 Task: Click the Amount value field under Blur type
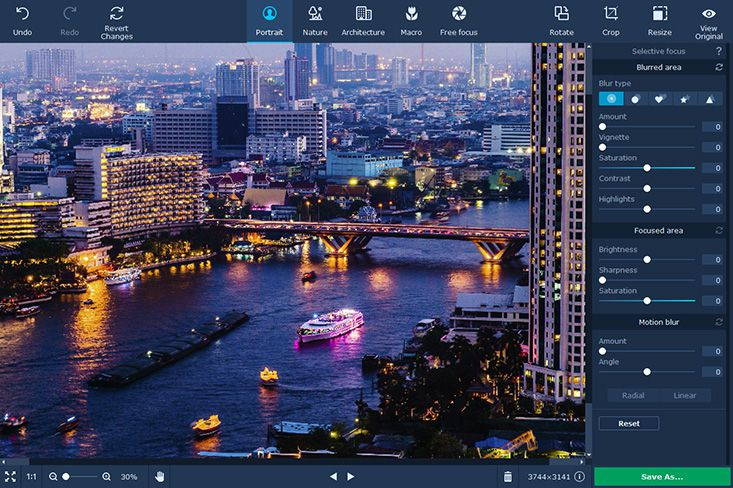[x=712, y=127]
